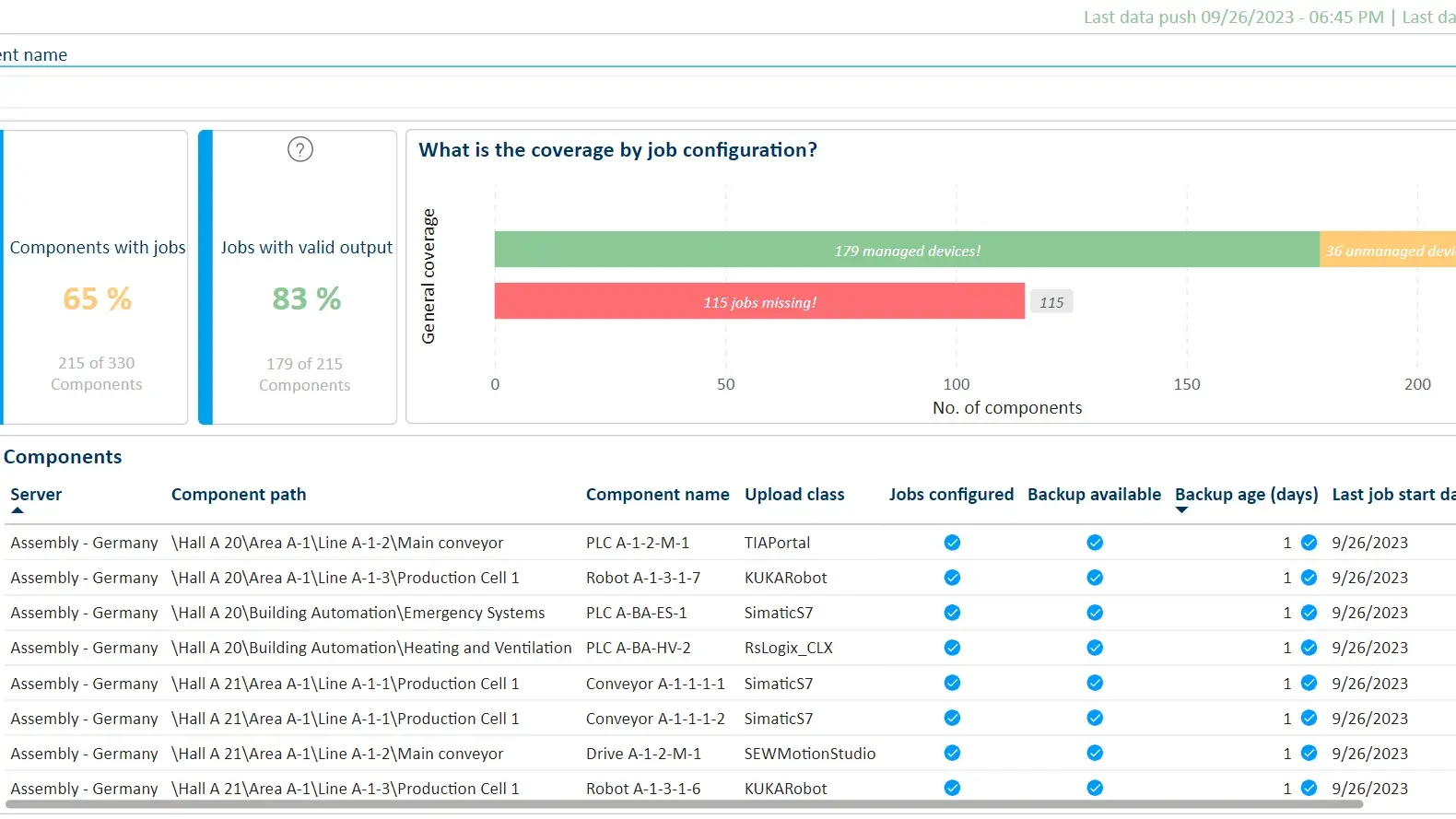
Task: Click Backup available checkmark for PLC A-BA-ES-1
Action: click(x=1095, y=613)
